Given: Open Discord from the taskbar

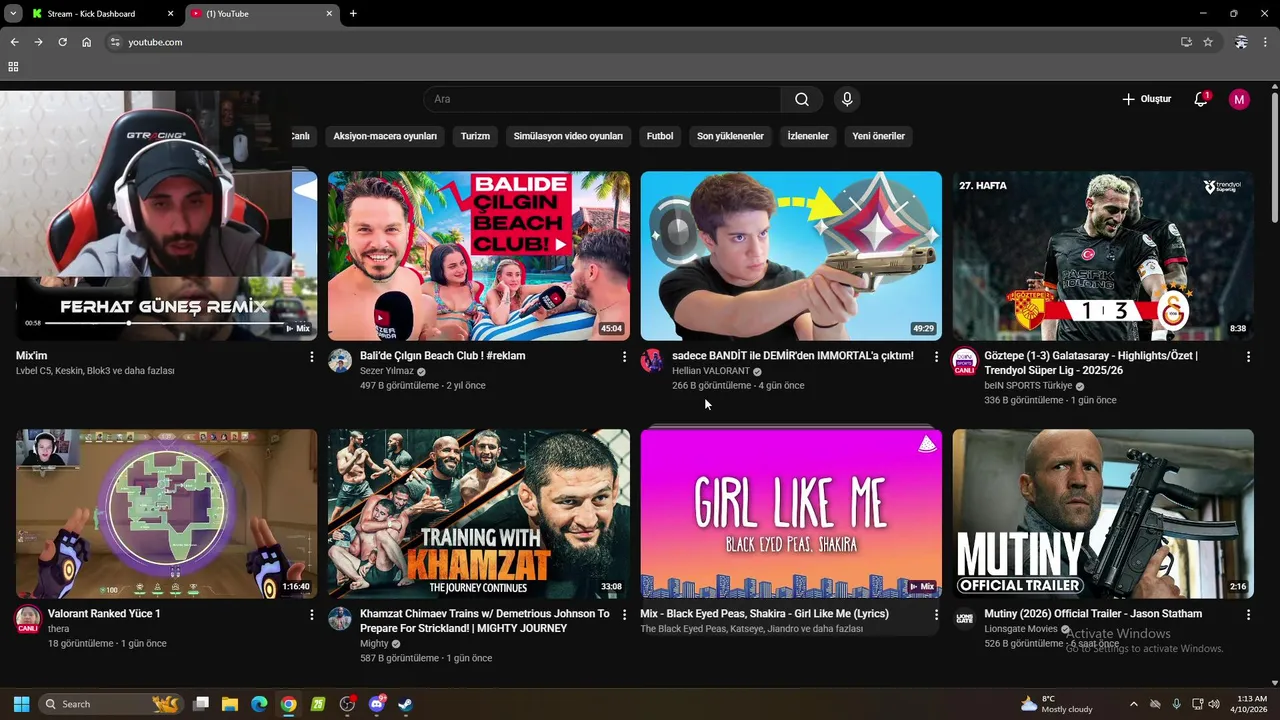Looking at the screenshot, I should 377,704.
